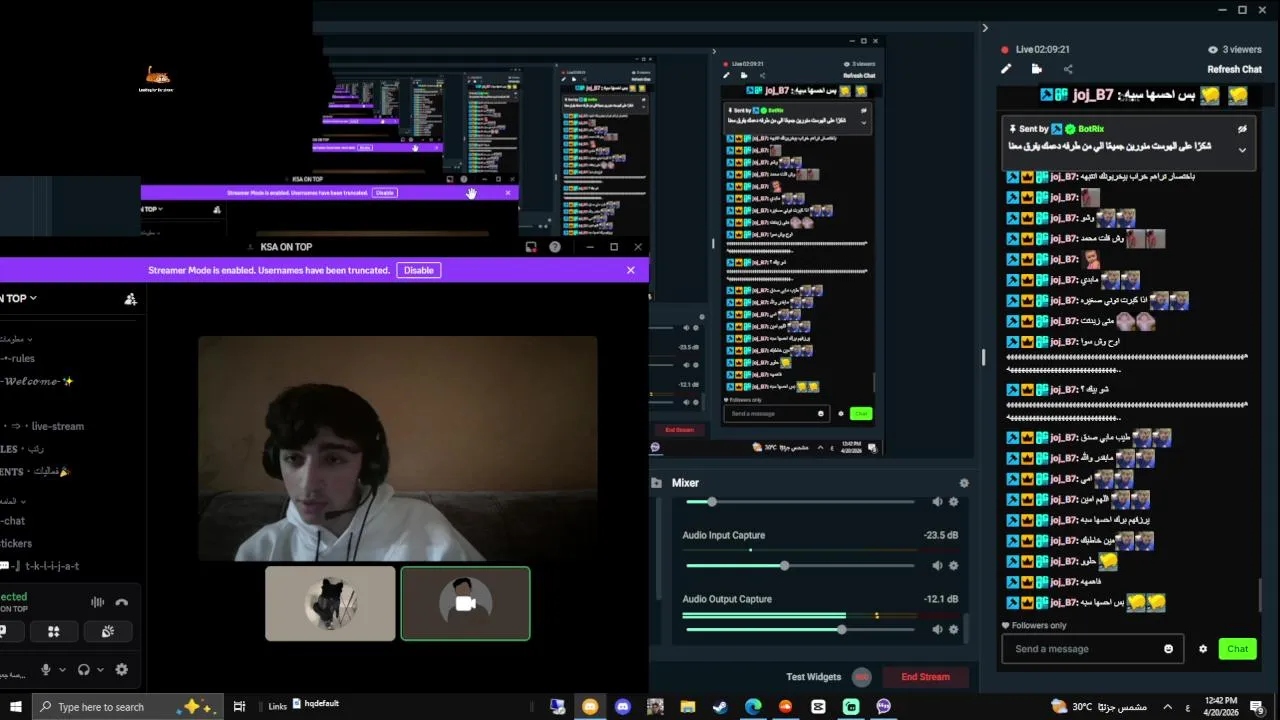The image size is (1280, 720).
Task: Open Task View in taskbar
Action: coord(240,706)
